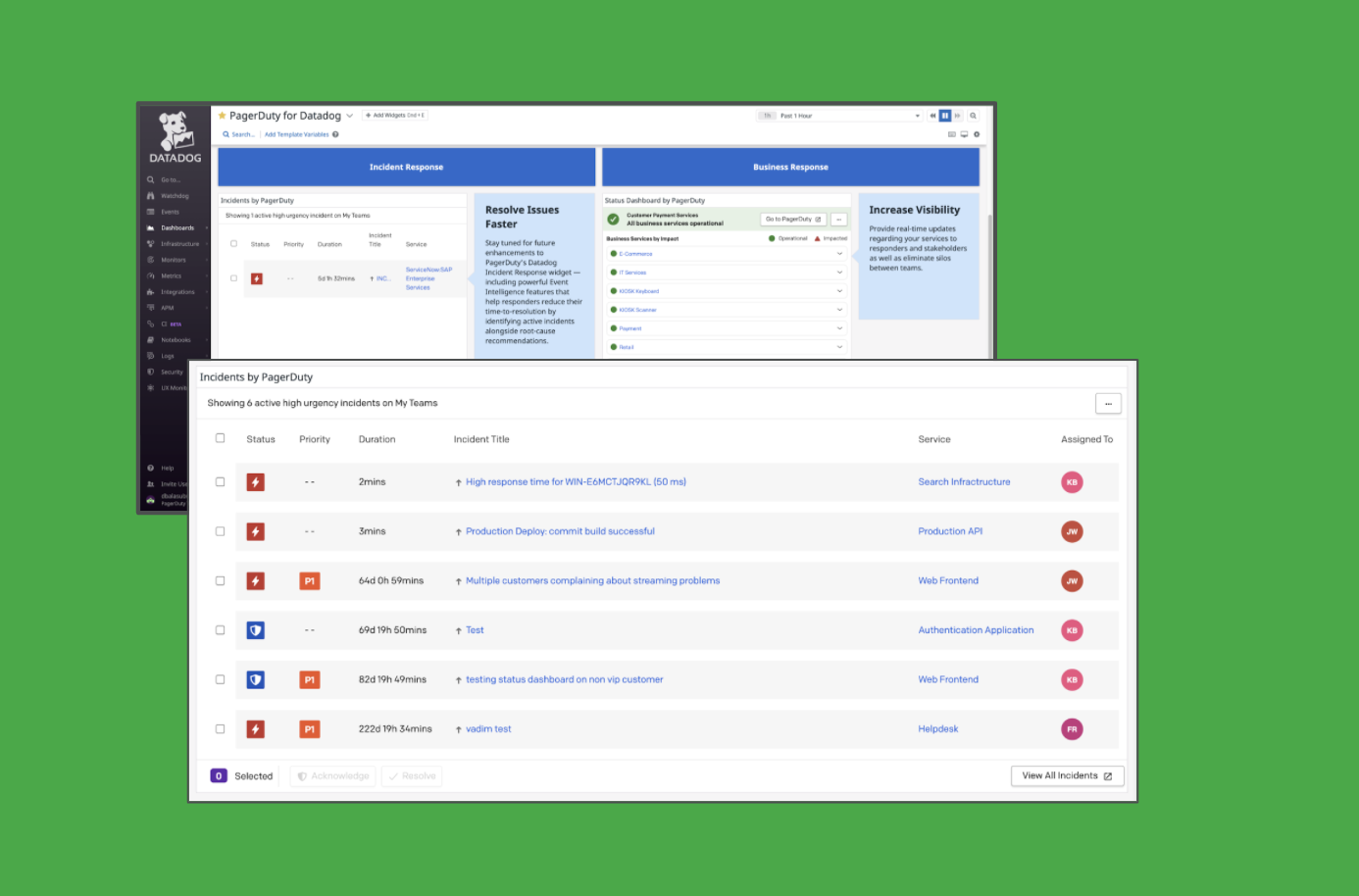Expand the E-Commerce business service row
This screenshot has height=896, width=1359.
click(x=839, y=254)
